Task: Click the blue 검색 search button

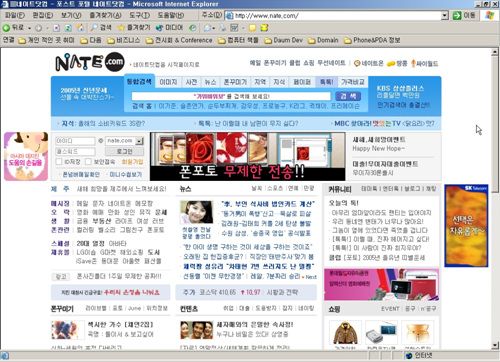Action: (348, 96)
